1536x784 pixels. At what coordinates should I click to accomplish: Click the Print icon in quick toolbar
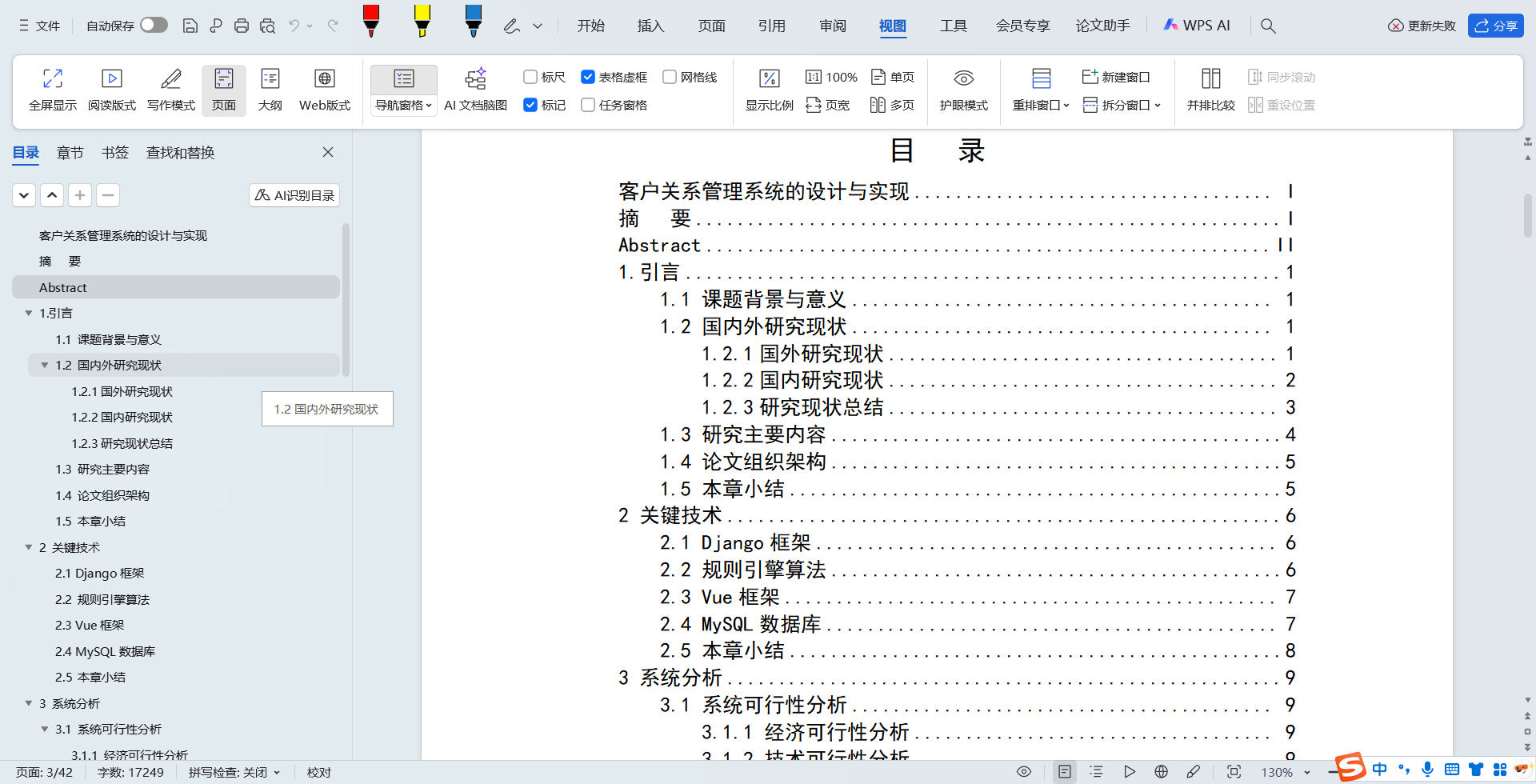[x=241, y=26]
